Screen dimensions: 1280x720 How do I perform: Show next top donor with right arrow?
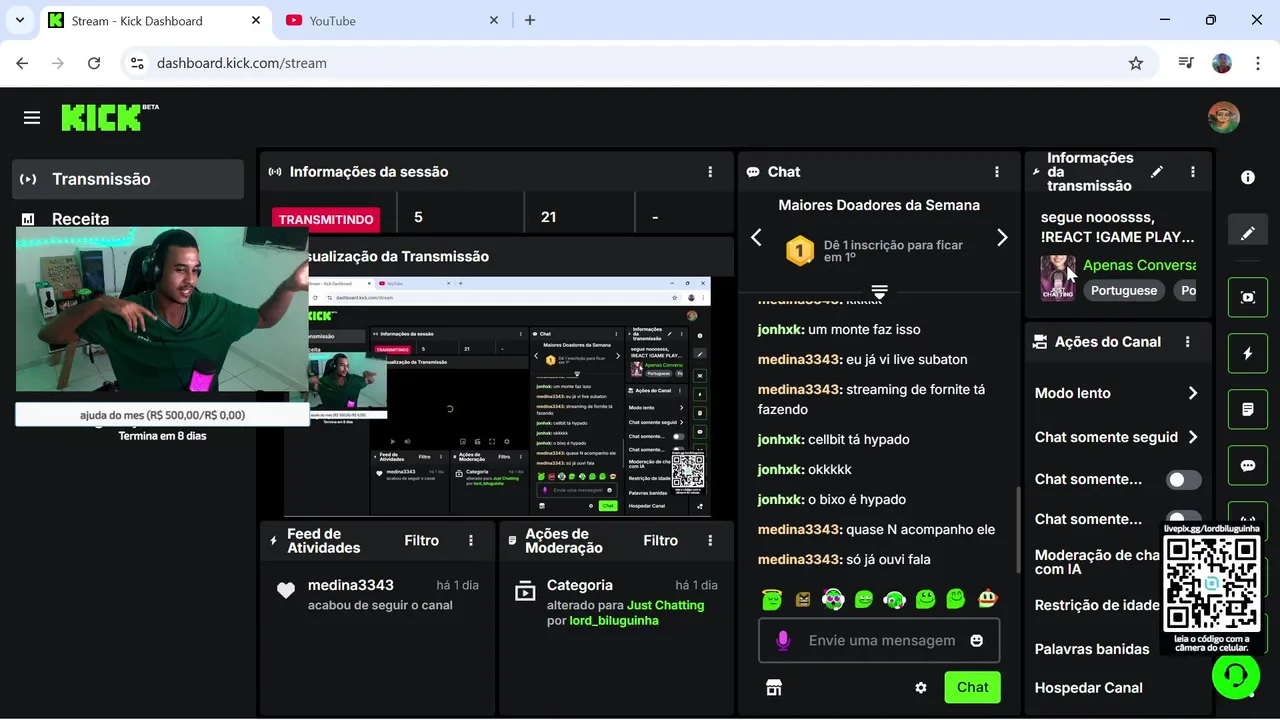pyautogui.click(x=1002, y=237)
